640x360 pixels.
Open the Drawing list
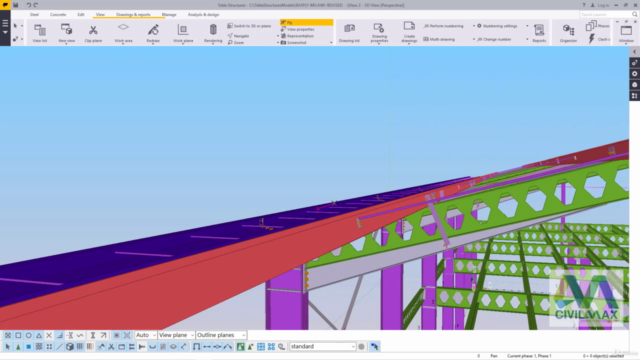(349, 33)
